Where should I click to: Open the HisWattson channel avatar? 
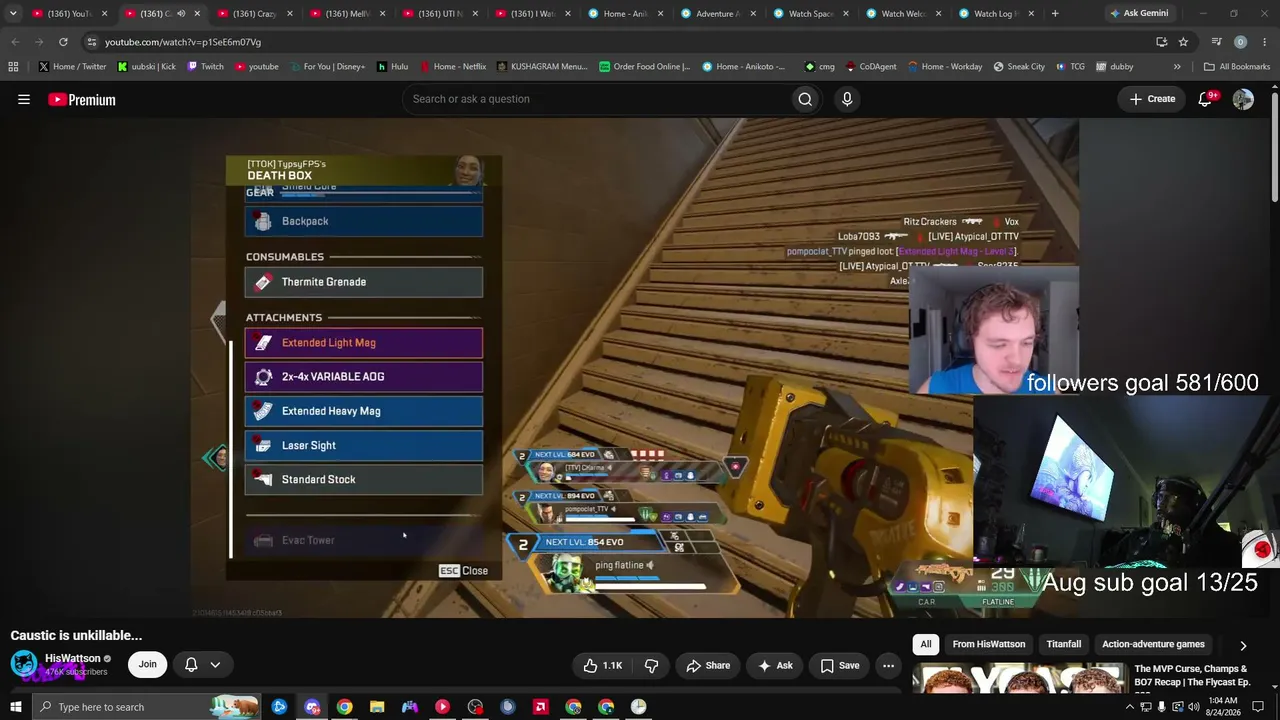click(x=24, y=664)
